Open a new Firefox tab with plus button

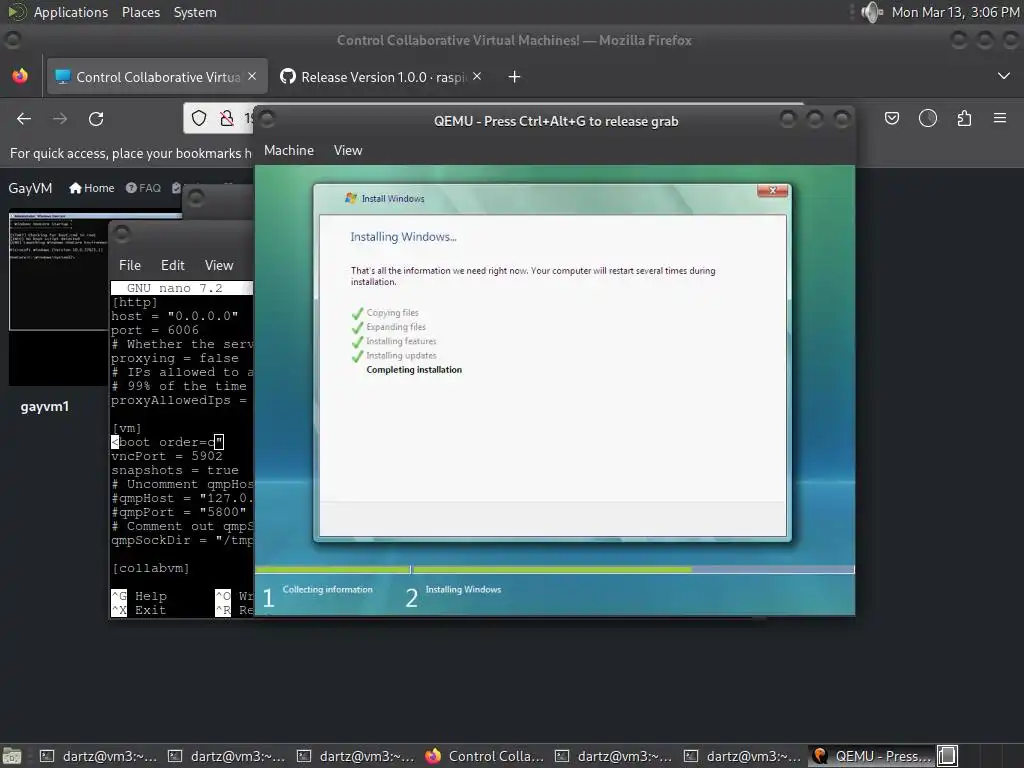click(x=514, y=77)
